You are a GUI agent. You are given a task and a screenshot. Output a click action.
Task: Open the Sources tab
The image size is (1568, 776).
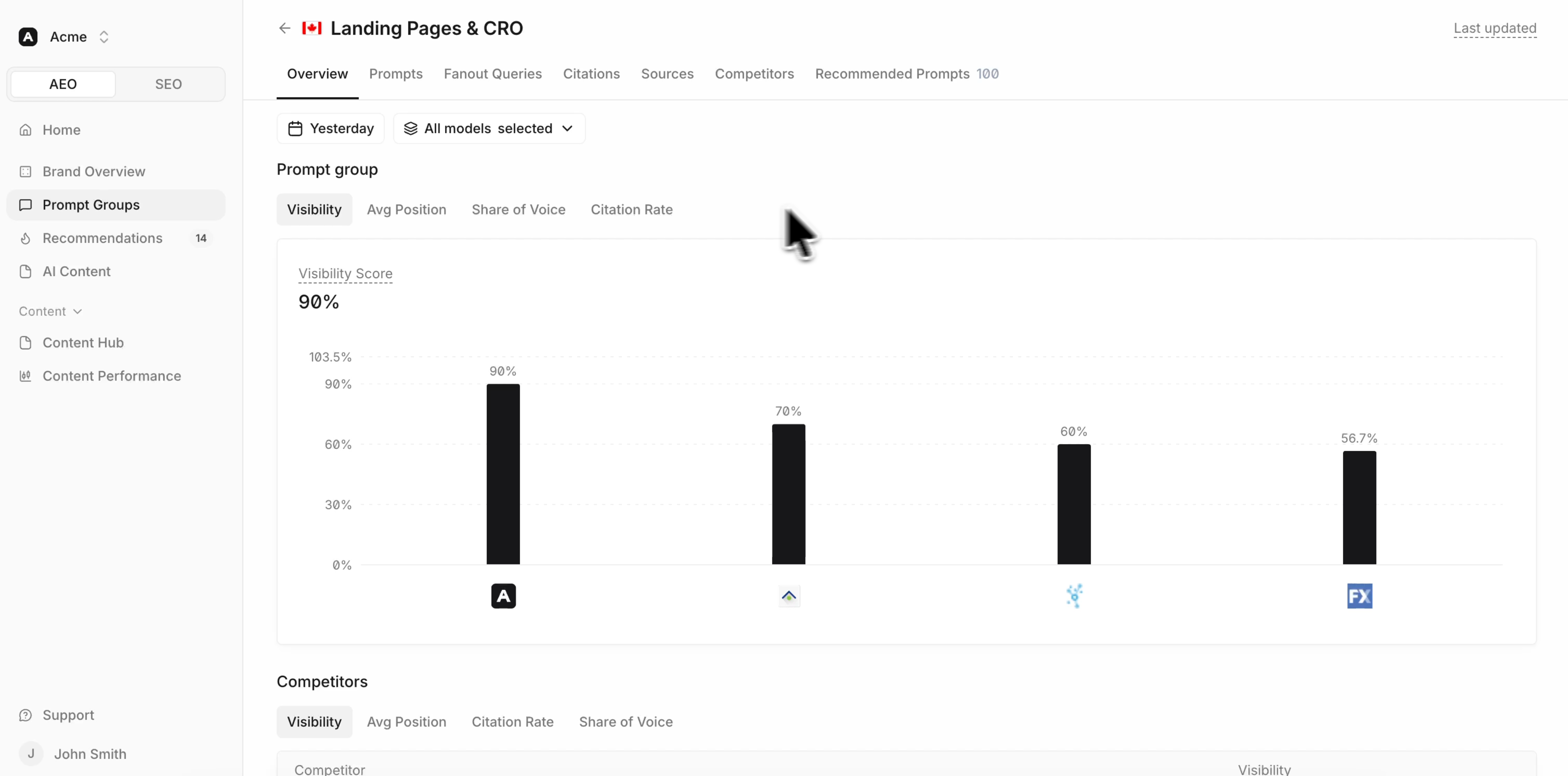[x=667, y=74]
